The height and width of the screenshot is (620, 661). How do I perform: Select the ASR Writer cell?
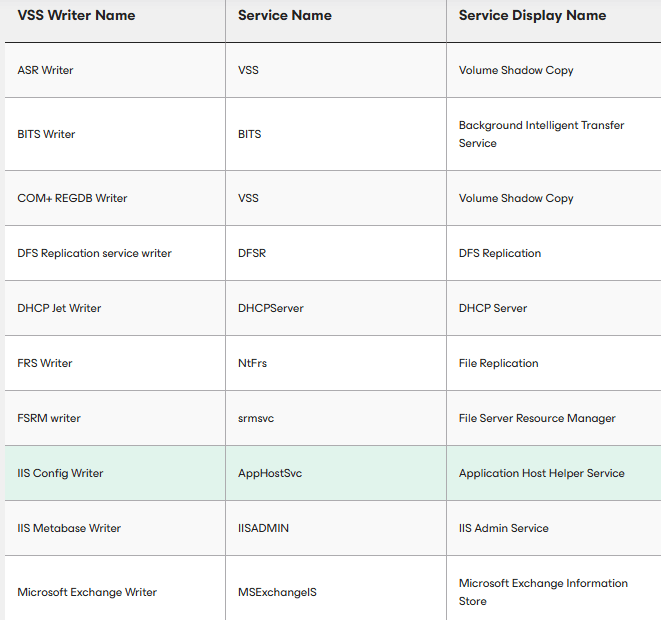[x=115, y=70]
